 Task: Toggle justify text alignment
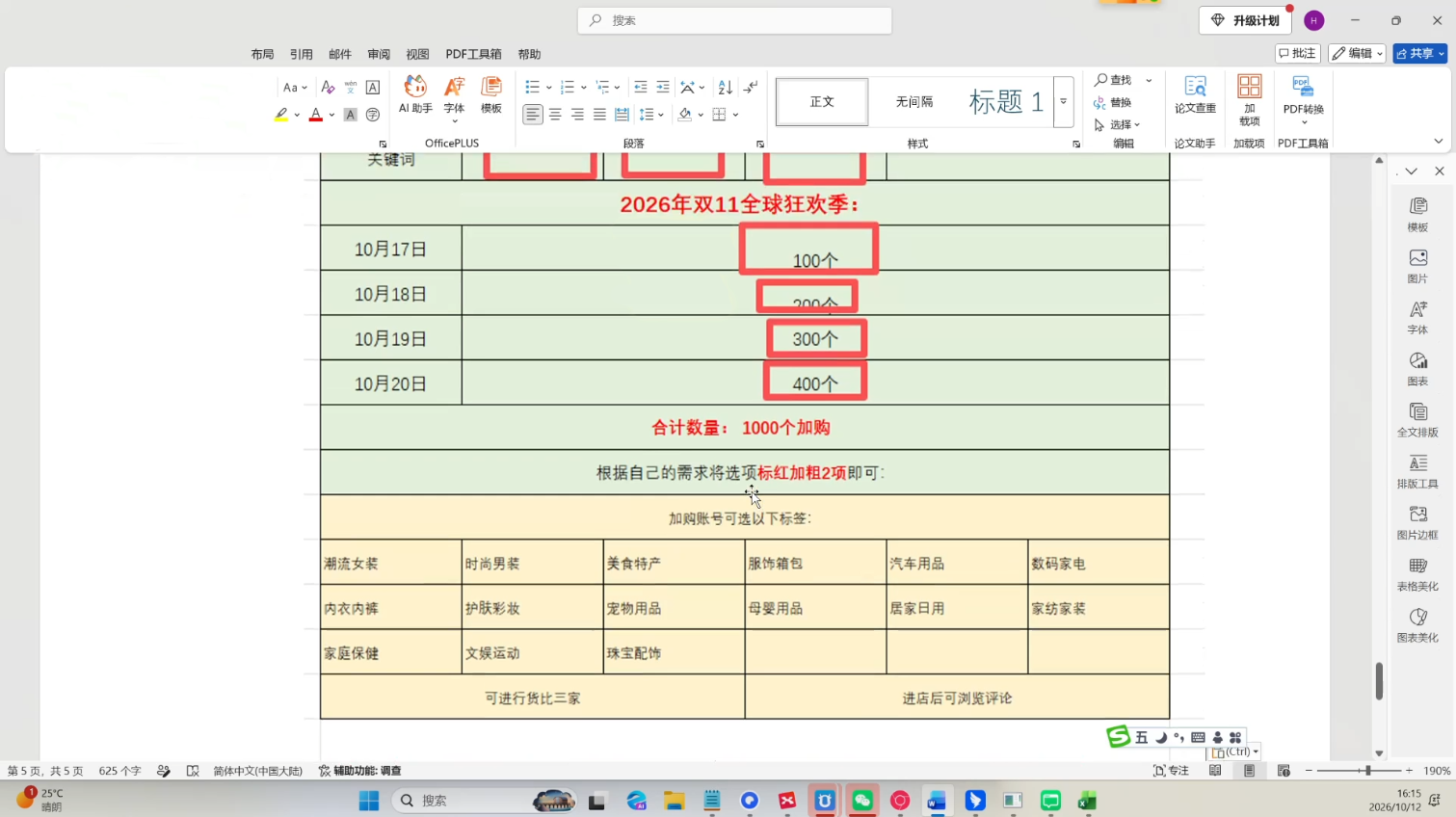click(599, 115)
